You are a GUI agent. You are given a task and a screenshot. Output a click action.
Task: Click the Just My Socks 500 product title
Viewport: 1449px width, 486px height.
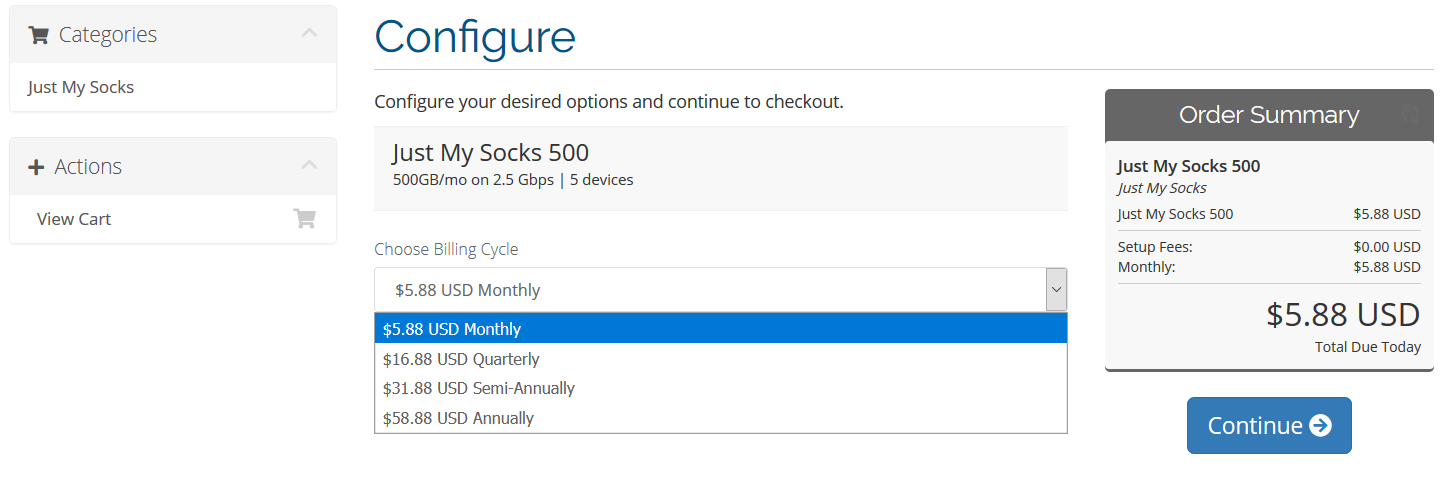click(x=490, y=153)
